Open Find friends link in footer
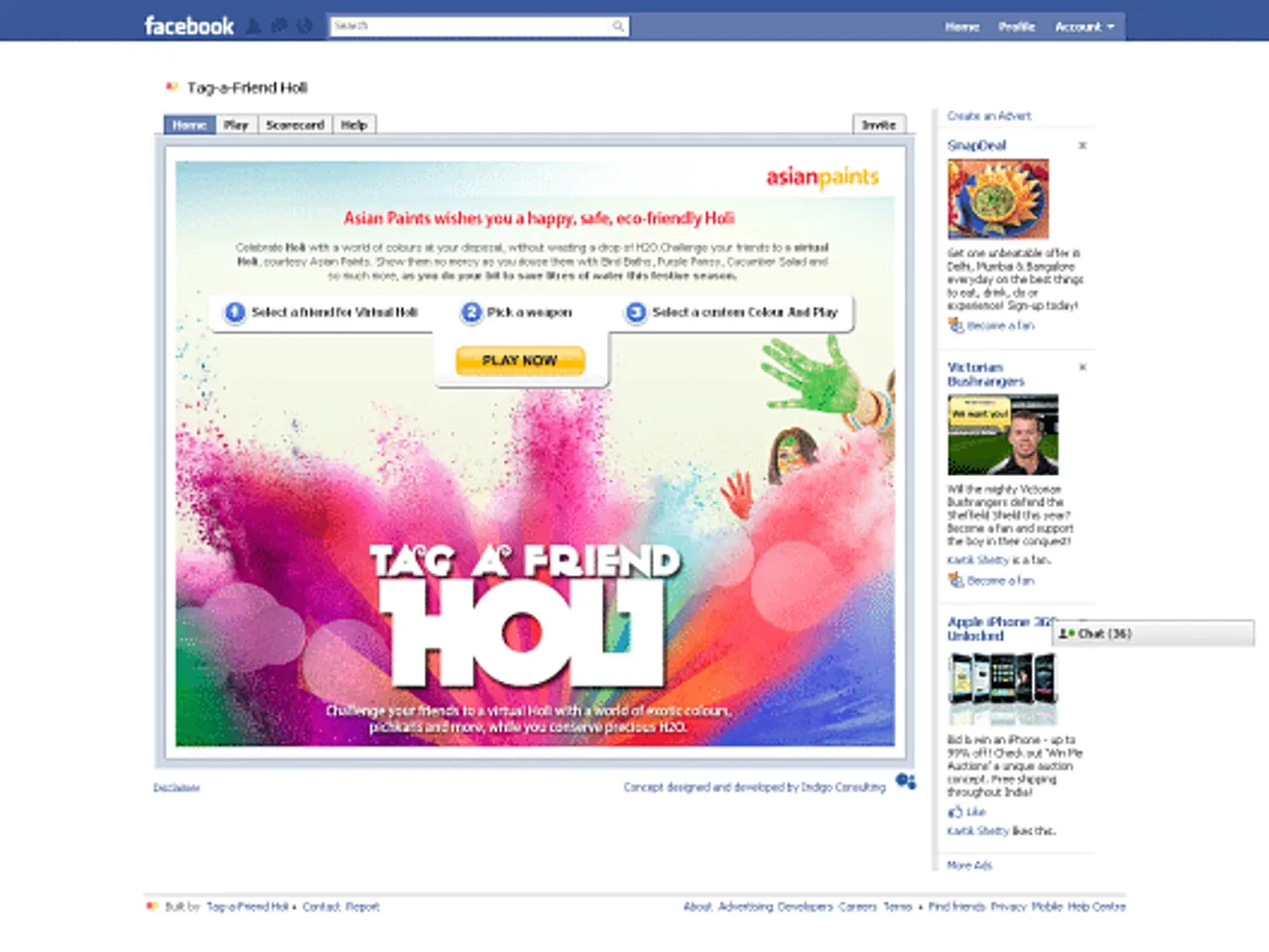The height and width of the screenshot is (952, 1269). pyautogui.click(x=956, y=906)
